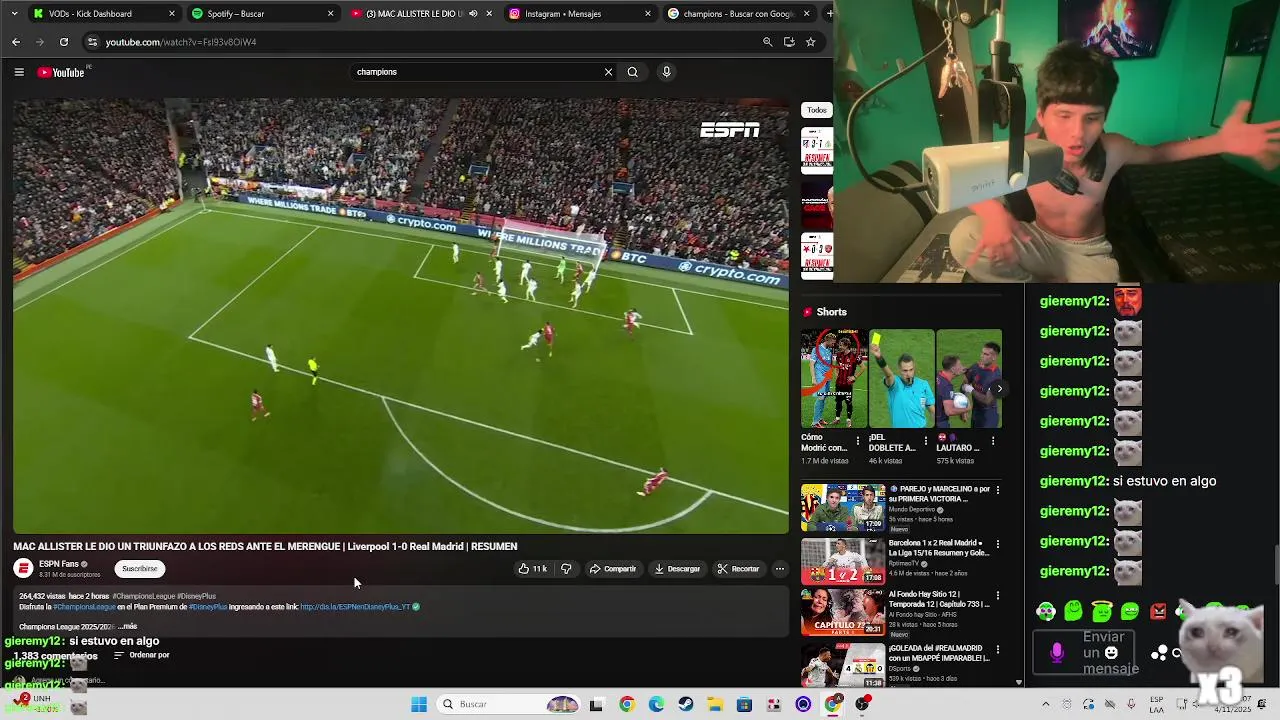Show hidden system tray icons chevron
The image size is (1280, 720).
[x=1046, y=704]
